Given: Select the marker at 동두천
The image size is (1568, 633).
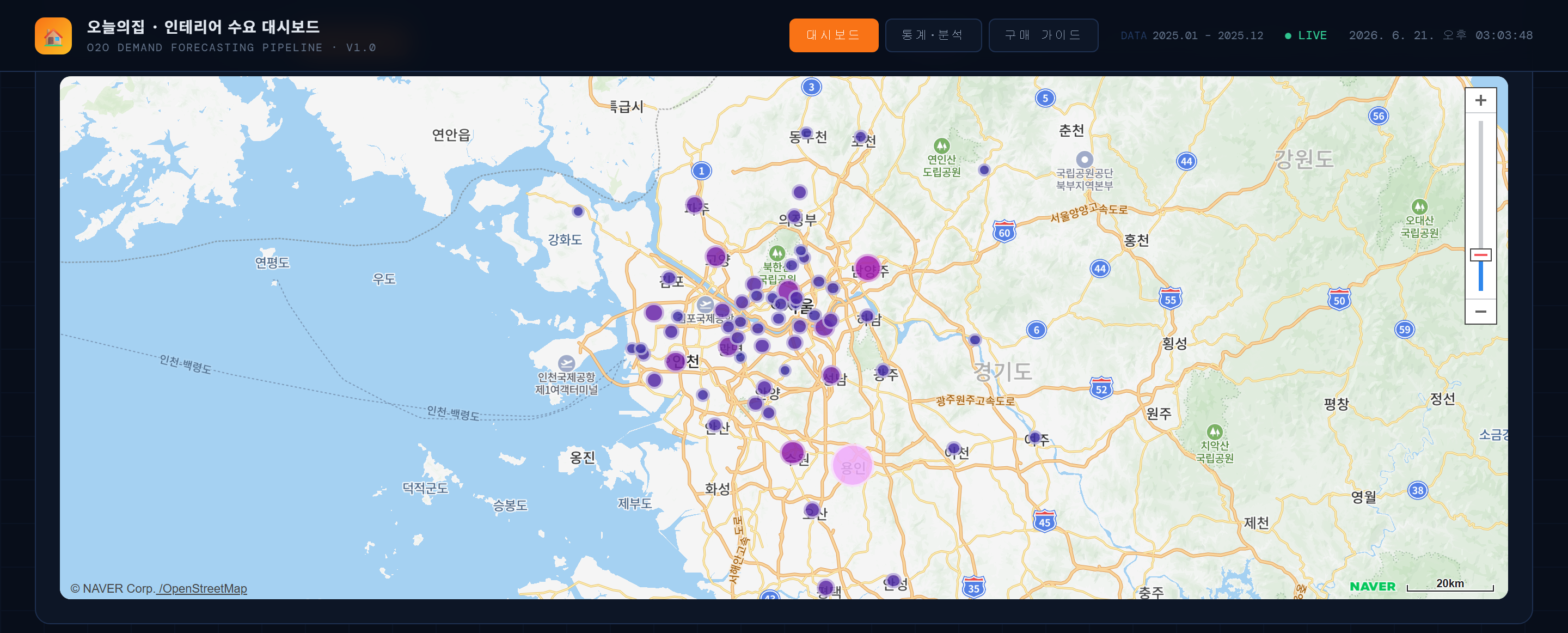Looking at the screenshot, I should 806,133.
